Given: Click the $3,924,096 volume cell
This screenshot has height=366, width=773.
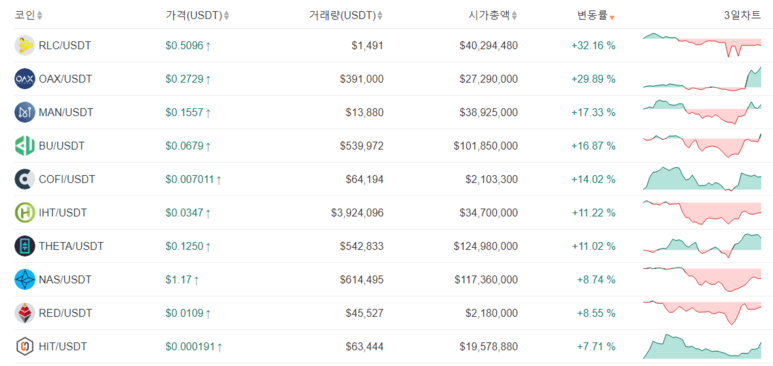Looking at the screenshot, I should pos(357,213).
